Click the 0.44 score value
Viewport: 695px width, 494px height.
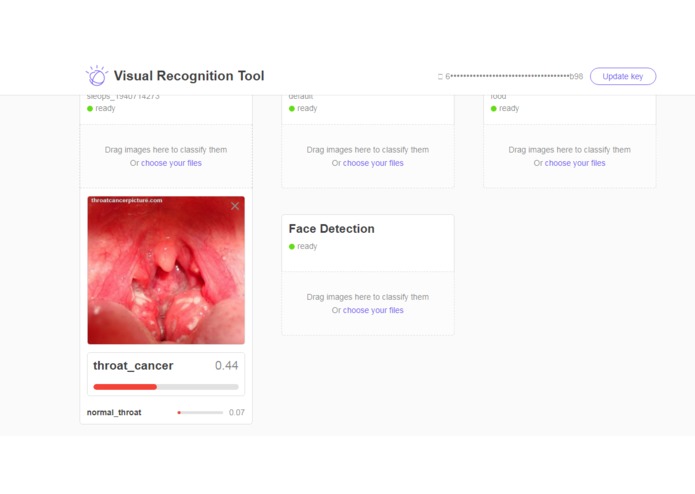[226, 366]
